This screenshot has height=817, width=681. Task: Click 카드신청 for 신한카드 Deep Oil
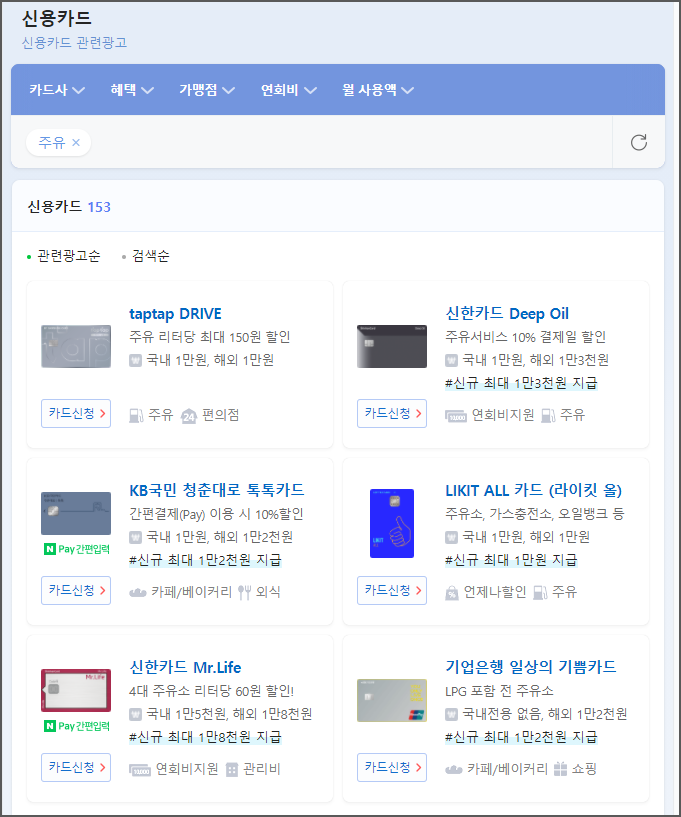(x=392, y=414)
